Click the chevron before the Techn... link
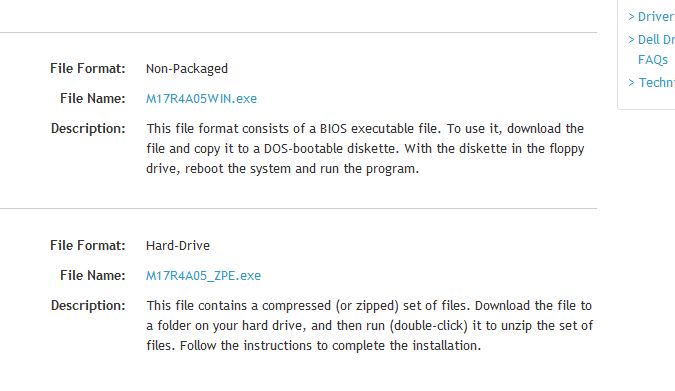This screenshot has width=675, height=391. 631,82
